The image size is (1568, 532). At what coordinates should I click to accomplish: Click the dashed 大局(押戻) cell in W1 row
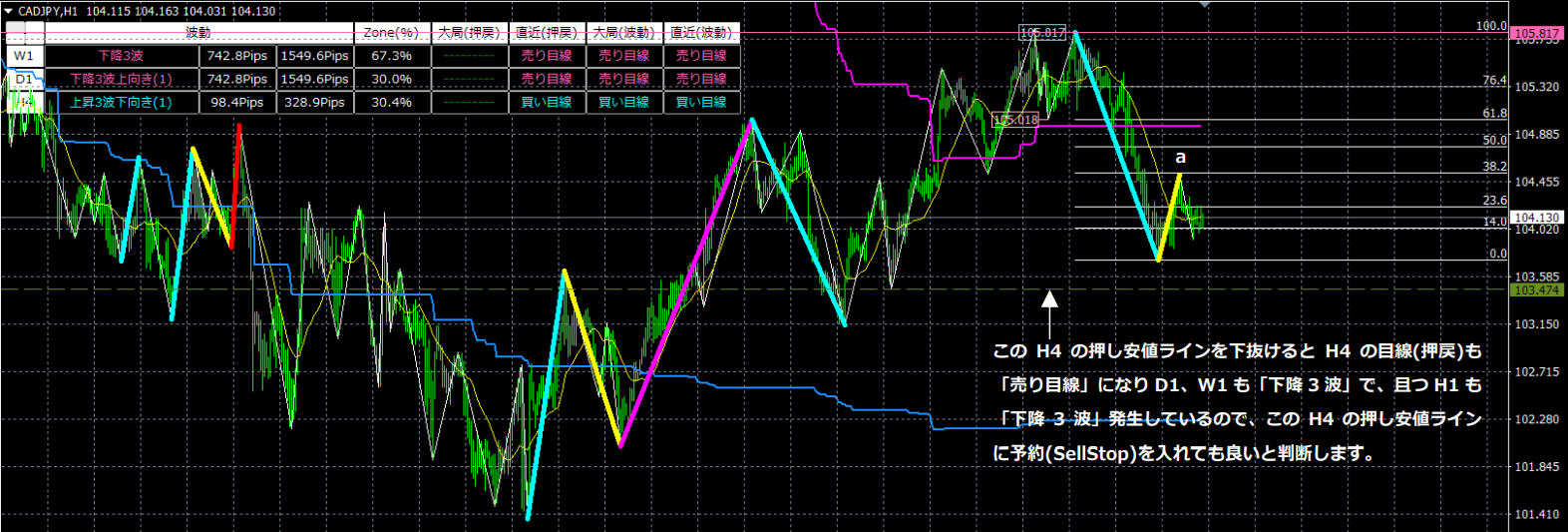click(x=469, y=56)
